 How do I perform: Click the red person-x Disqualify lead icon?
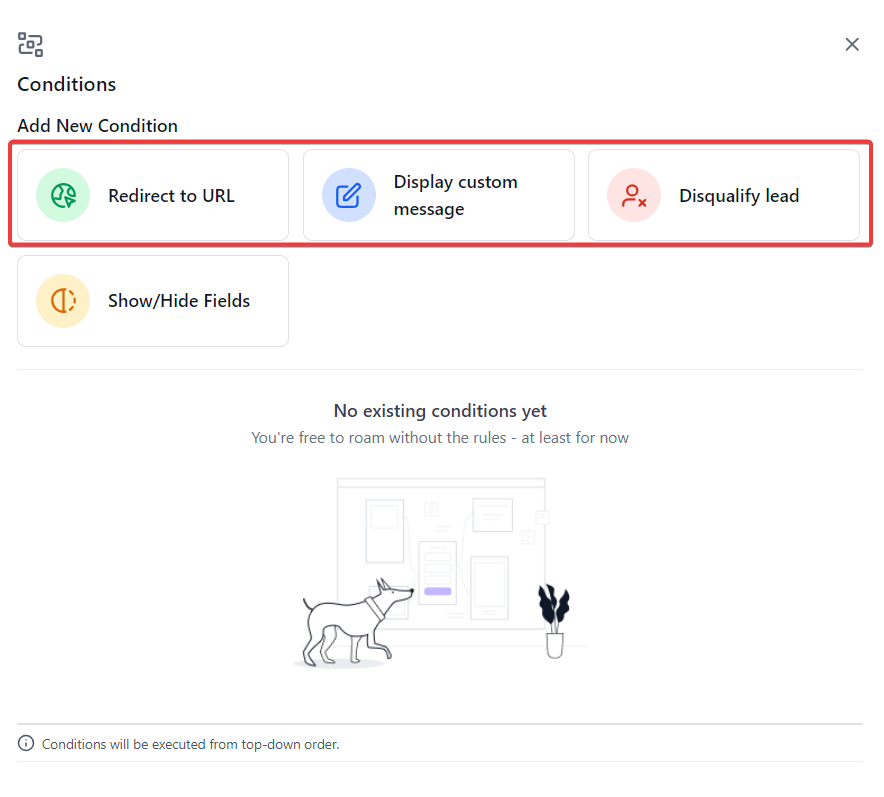point(633,195)
